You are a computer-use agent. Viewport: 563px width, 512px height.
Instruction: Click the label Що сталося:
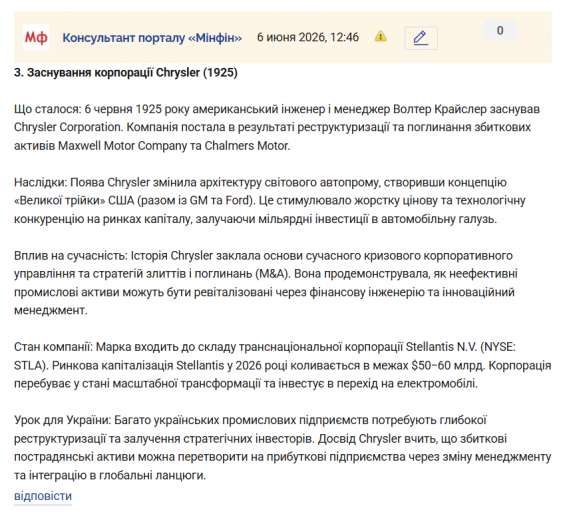click(48, 109)
